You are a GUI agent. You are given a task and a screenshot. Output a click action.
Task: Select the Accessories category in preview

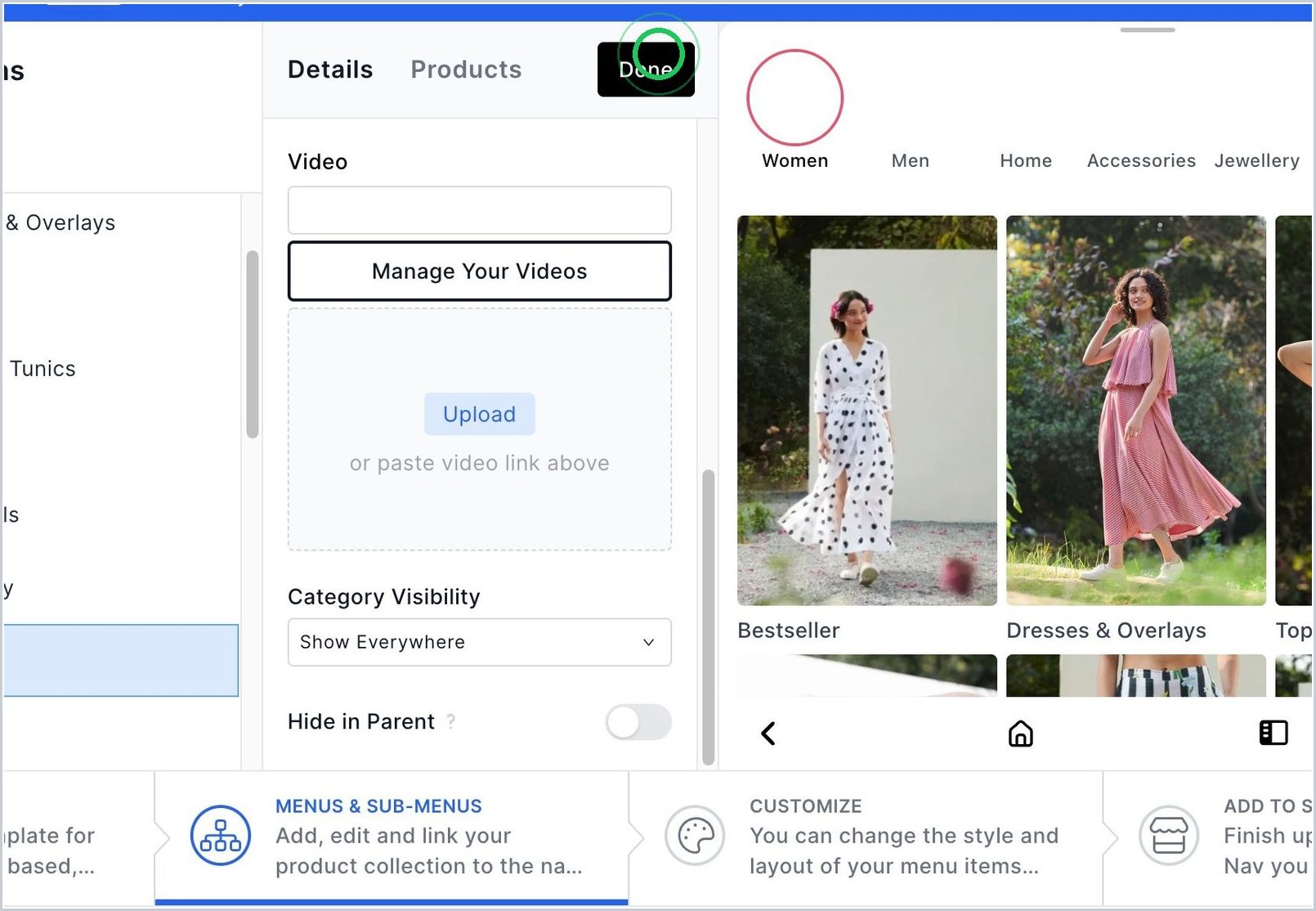point(1141,160)
